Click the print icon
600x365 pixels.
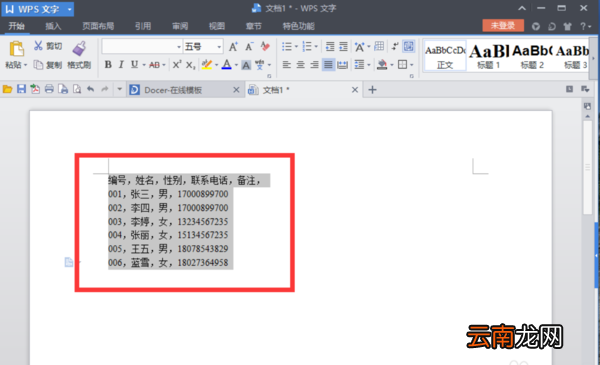tap(49, 89)
